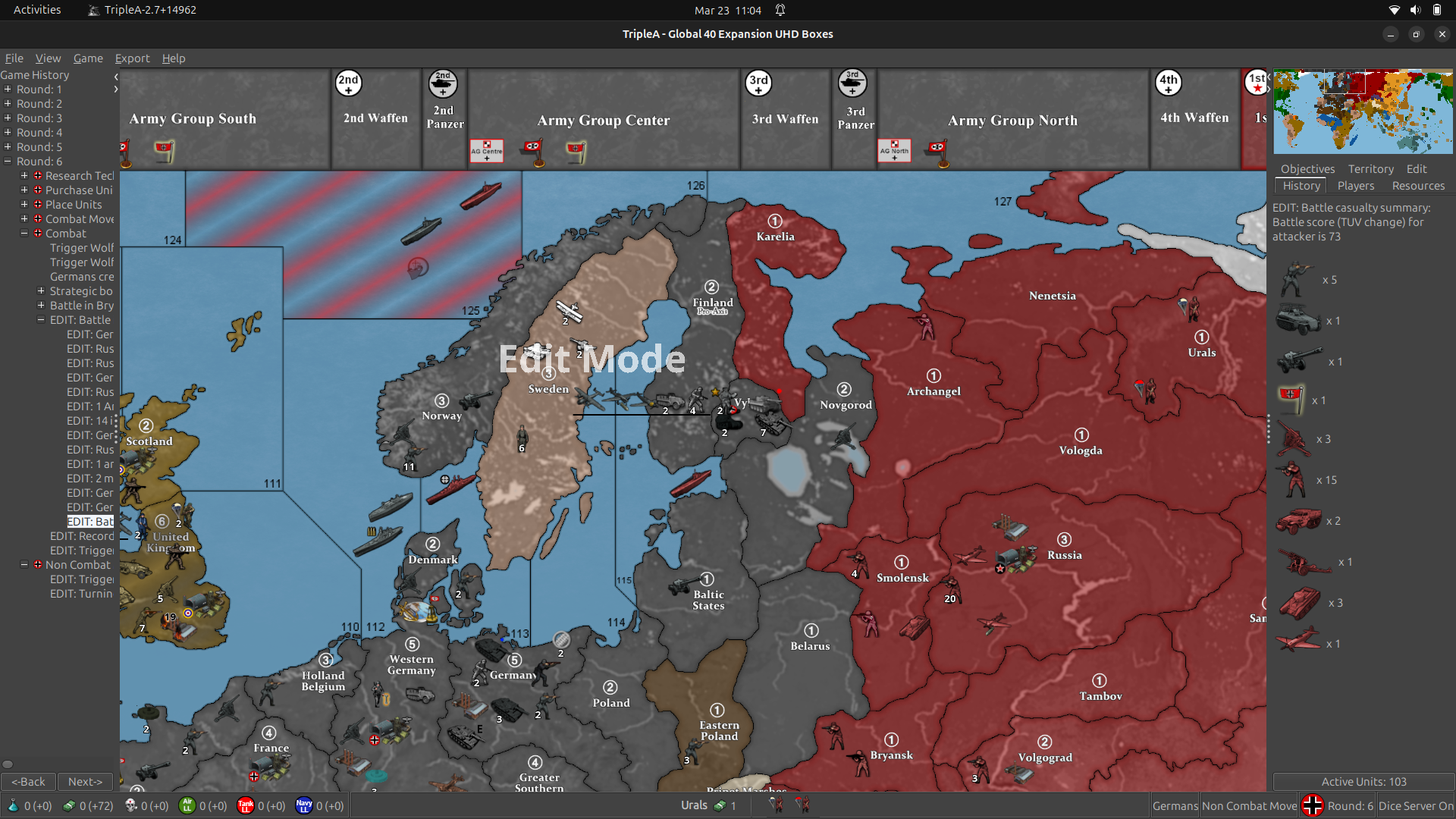1456x819 pixels.
Task: Click the notification bell in the top bar
Action: pos(780,10)
